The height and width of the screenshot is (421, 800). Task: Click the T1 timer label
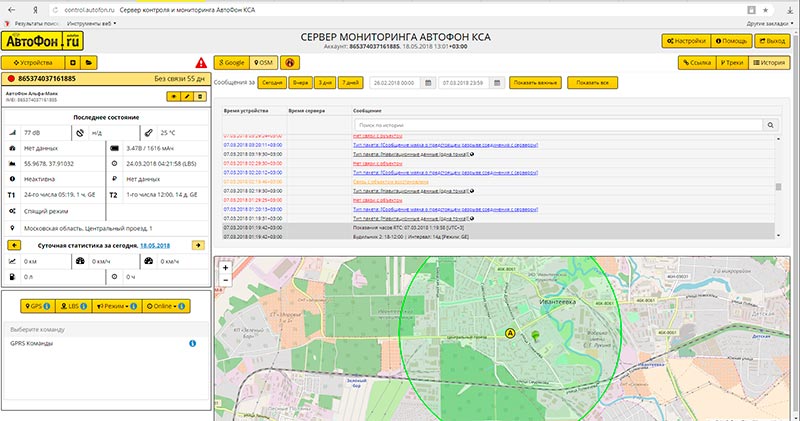pyautogui.click(x=12, y=195)
